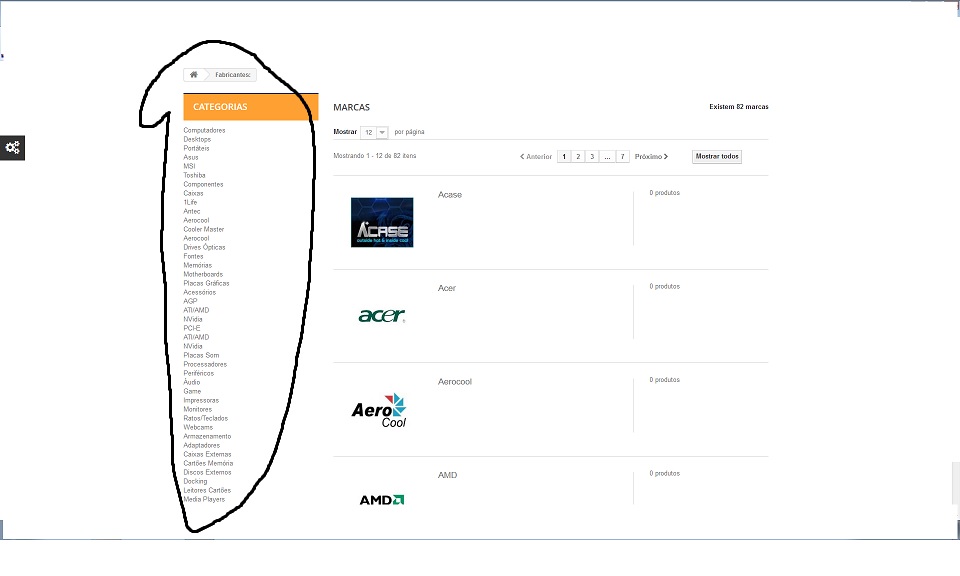Image resolution: width=960 pixels, height=576 pixels.
Task: Click the Próximo next page link
Action: coord(651,157)
